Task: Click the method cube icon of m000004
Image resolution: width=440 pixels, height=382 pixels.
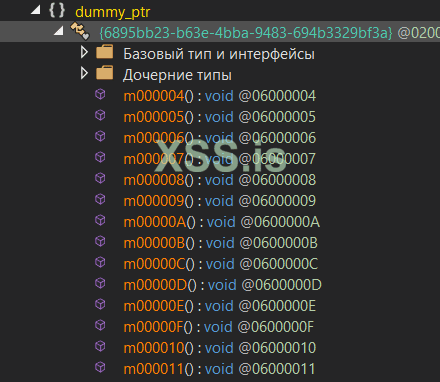Action: point(100,94)
